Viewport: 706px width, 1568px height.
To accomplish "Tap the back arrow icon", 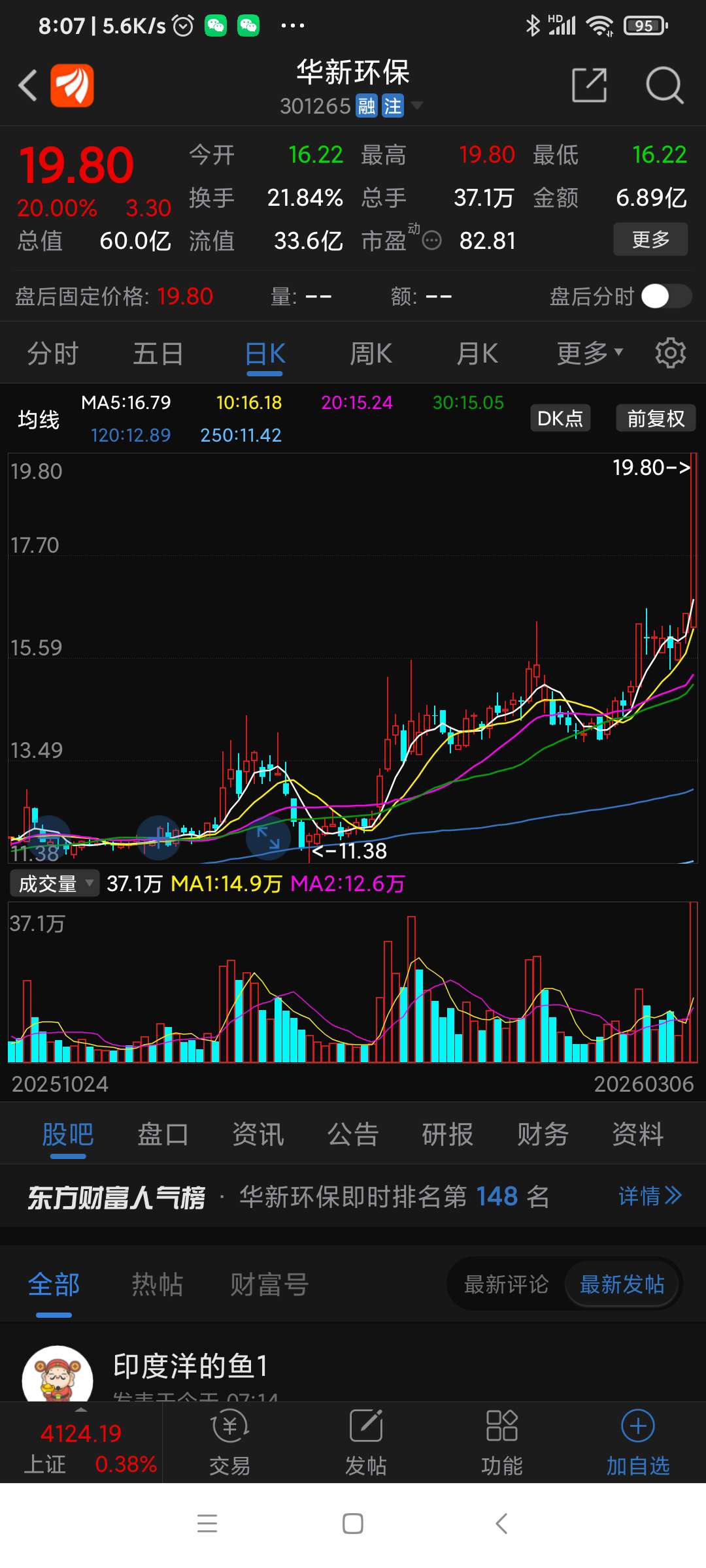I will tap(27, 85).
